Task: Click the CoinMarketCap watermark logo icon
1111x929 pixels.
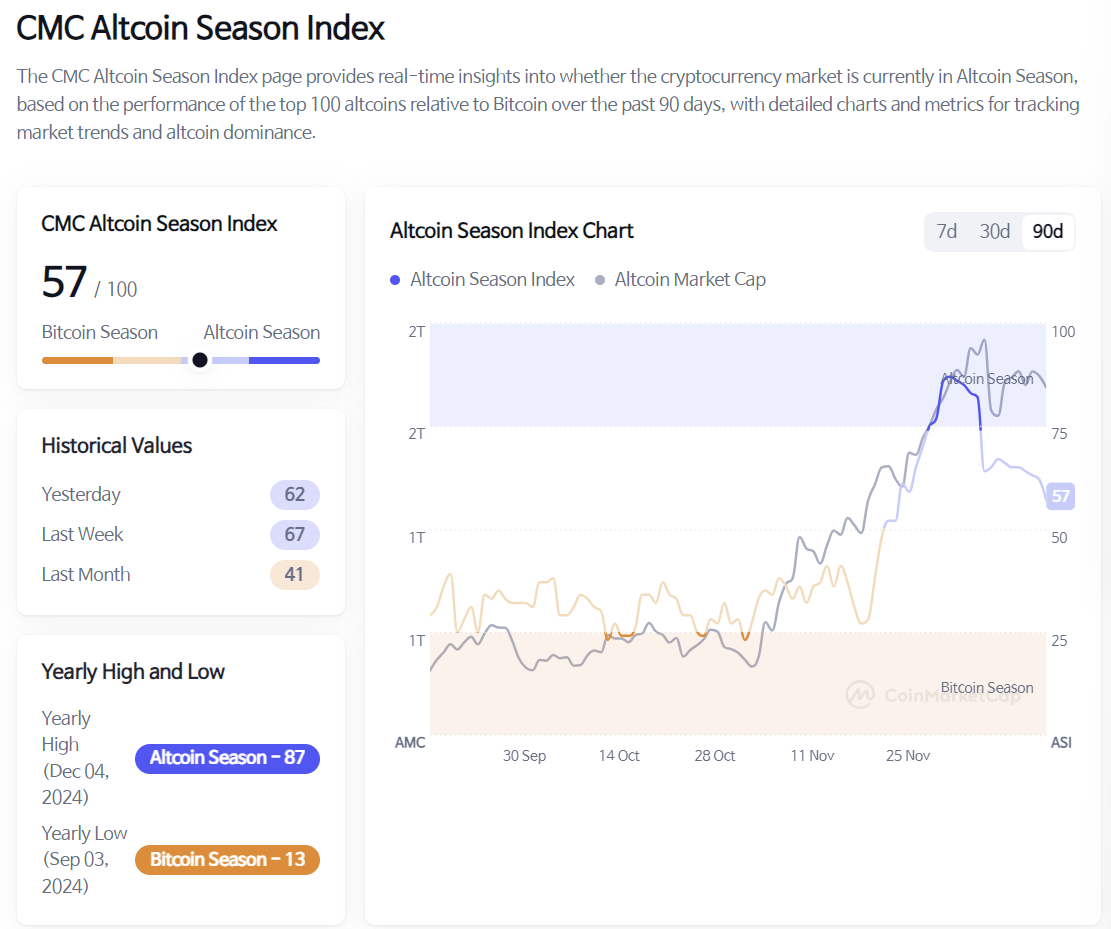Action: point(860,695)
